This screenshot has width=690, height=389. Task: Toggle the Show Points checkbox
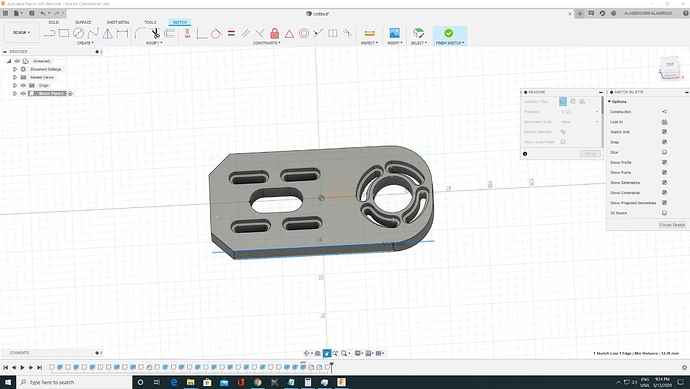tap(664, 172)
